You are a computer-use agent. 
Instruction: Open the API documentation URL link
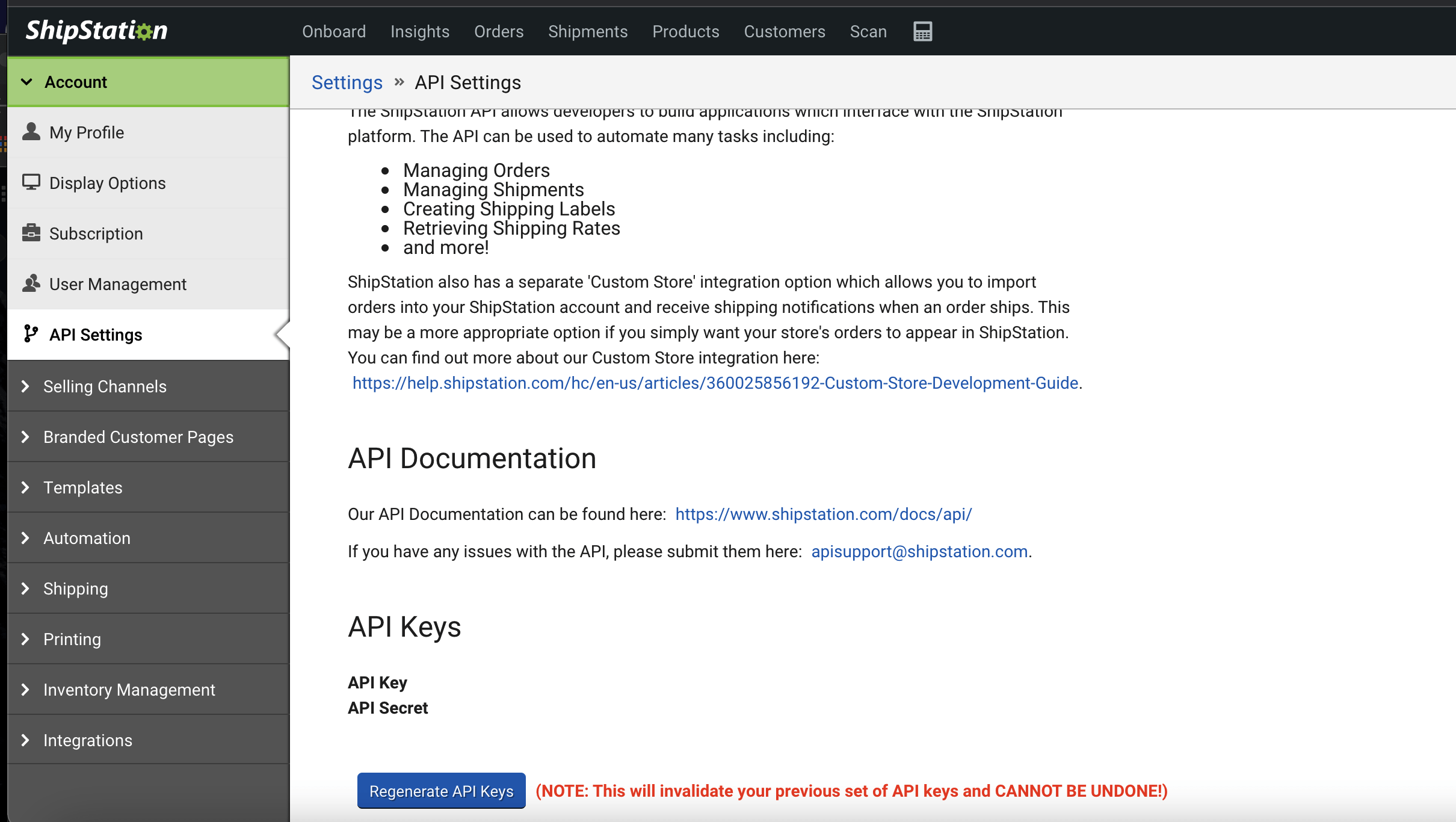pos(824,514)
